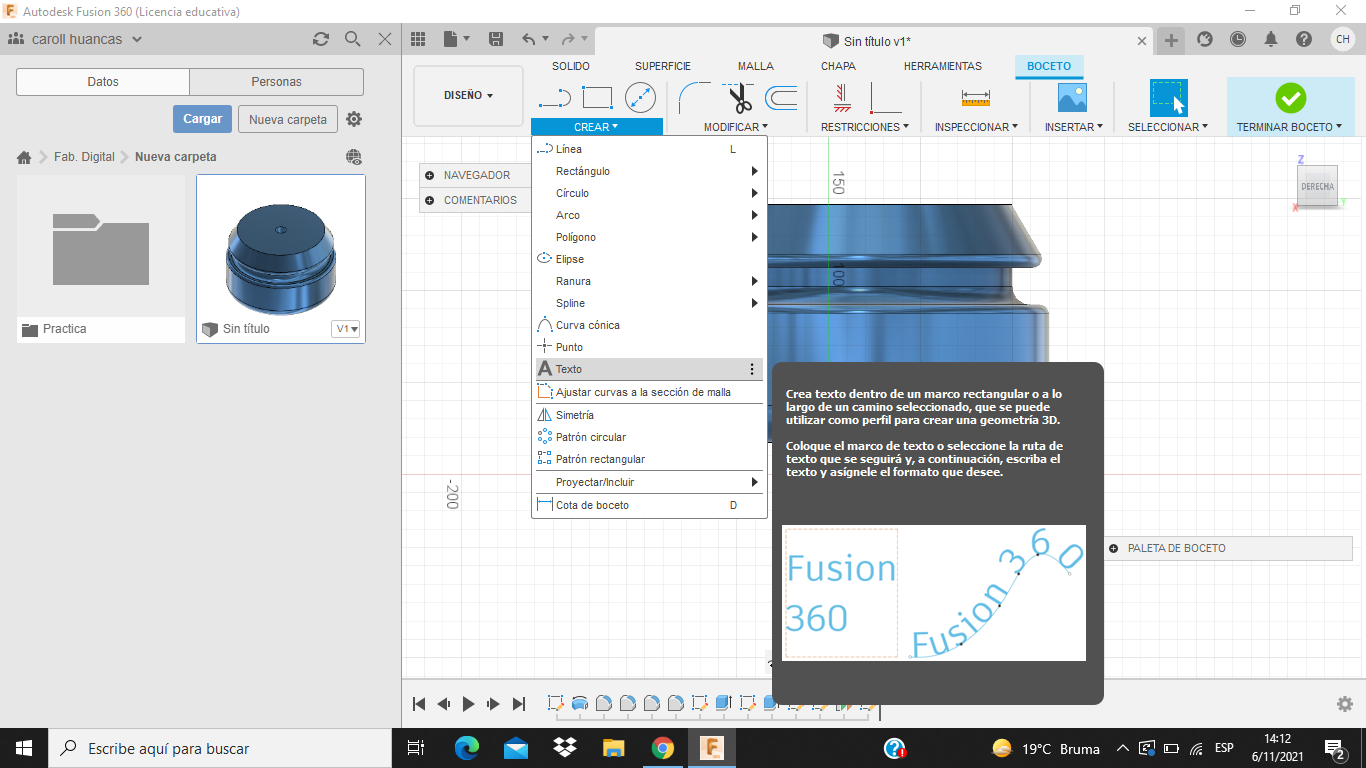Open the Help question mark menu
The image size is (1366, 768).
pos(1304,39)
